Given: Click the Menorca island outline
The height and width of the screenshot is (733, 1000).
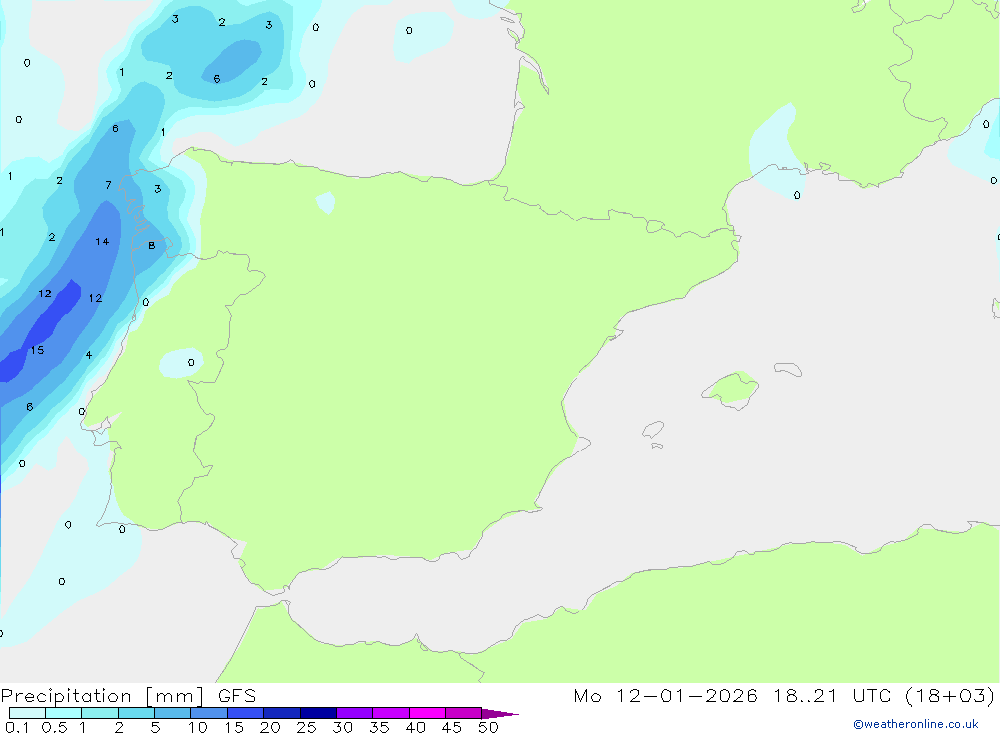Looking at the screenshot, I should 788,369.
